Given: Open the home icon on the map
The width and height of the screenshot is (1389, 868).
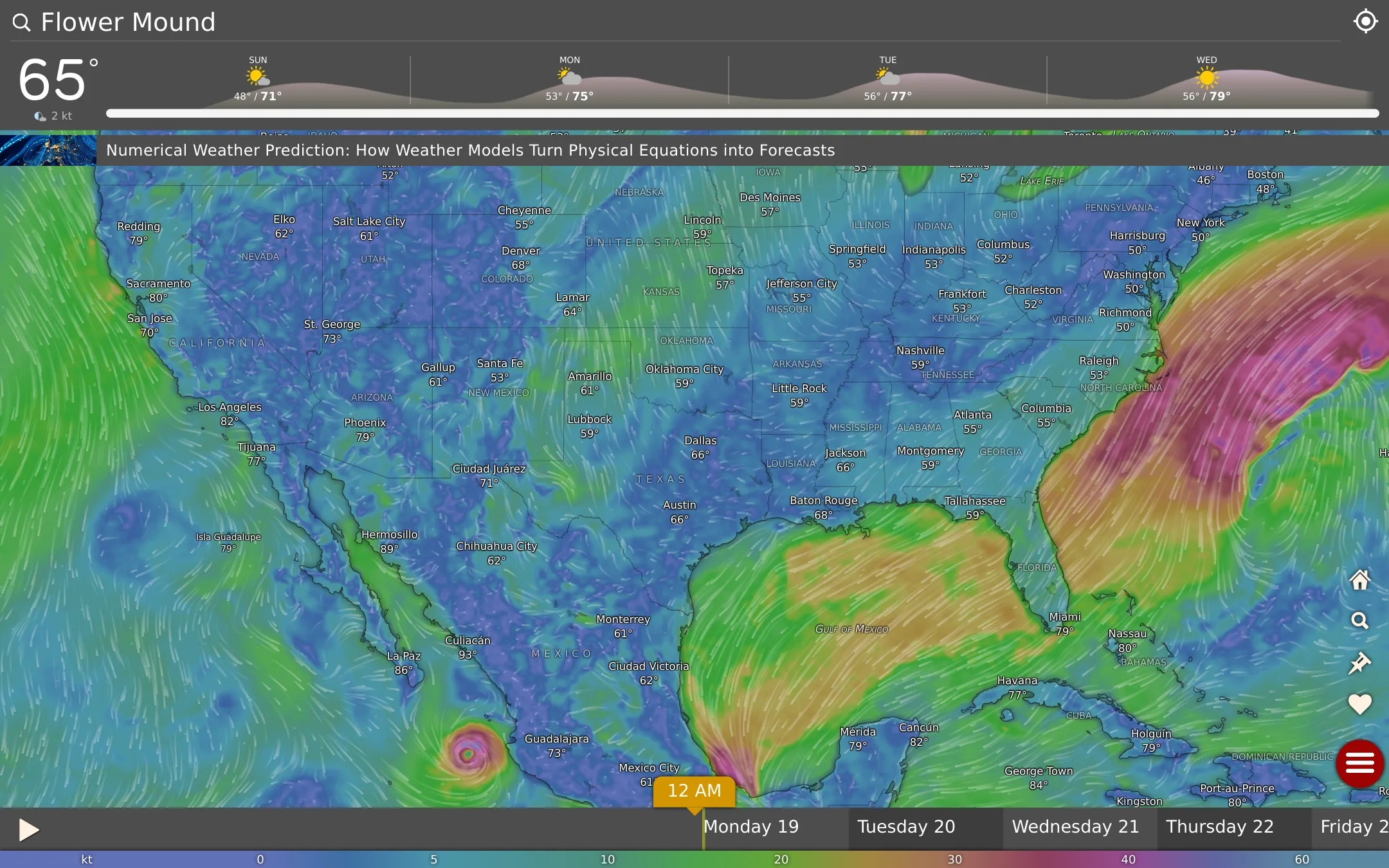Looking at the screenshot, I should 1359,580.
